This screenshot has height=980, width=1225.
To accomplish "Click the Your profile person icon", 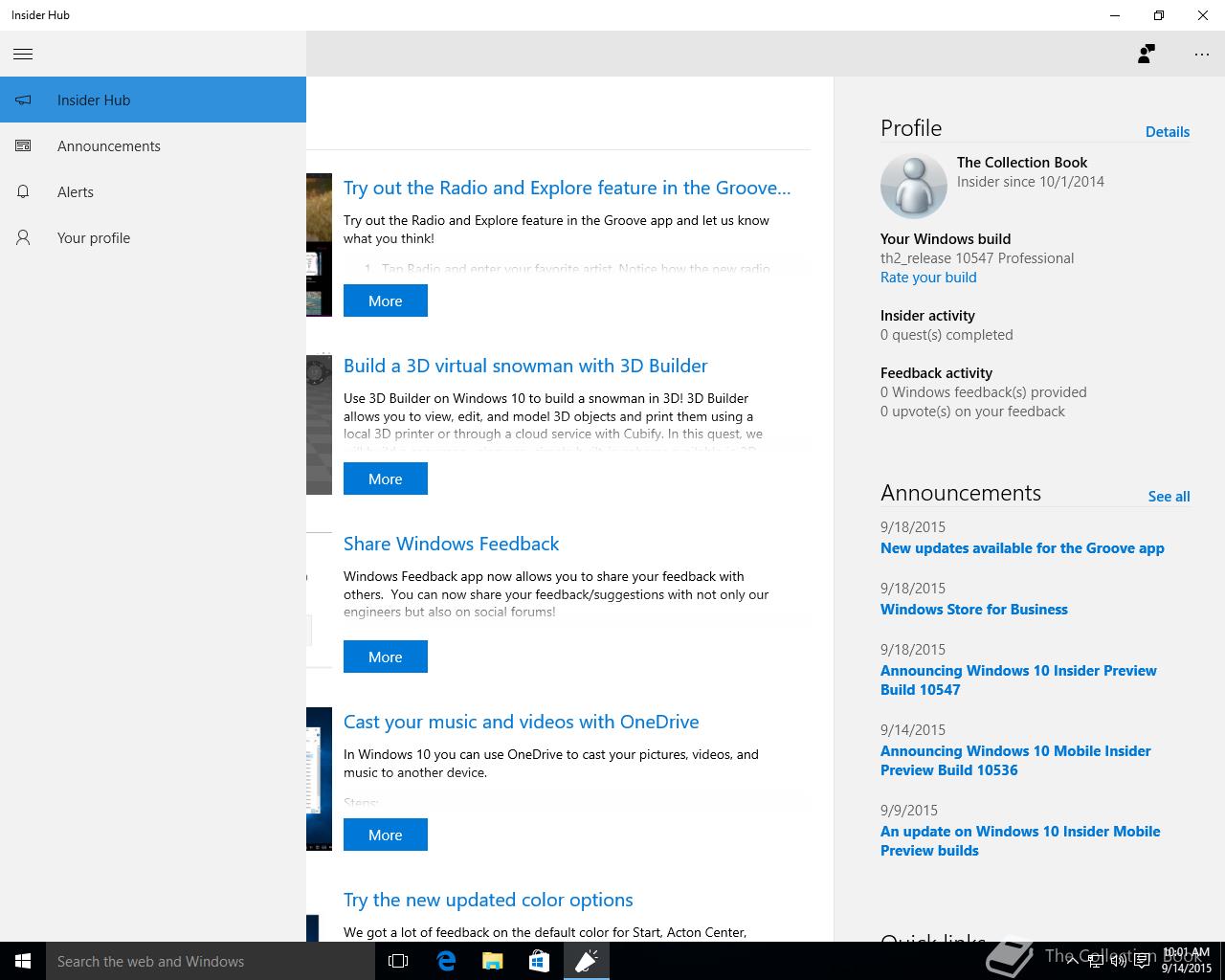I will (x=23, y=237).
